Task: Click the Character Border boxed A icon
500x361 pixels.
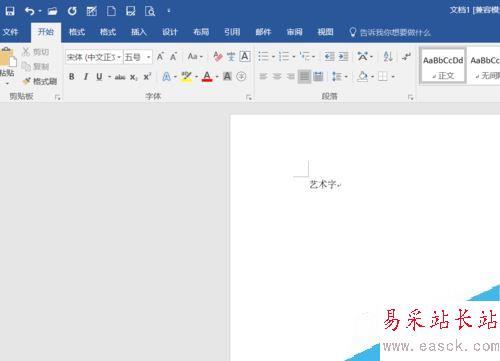Action: [245, 56]
